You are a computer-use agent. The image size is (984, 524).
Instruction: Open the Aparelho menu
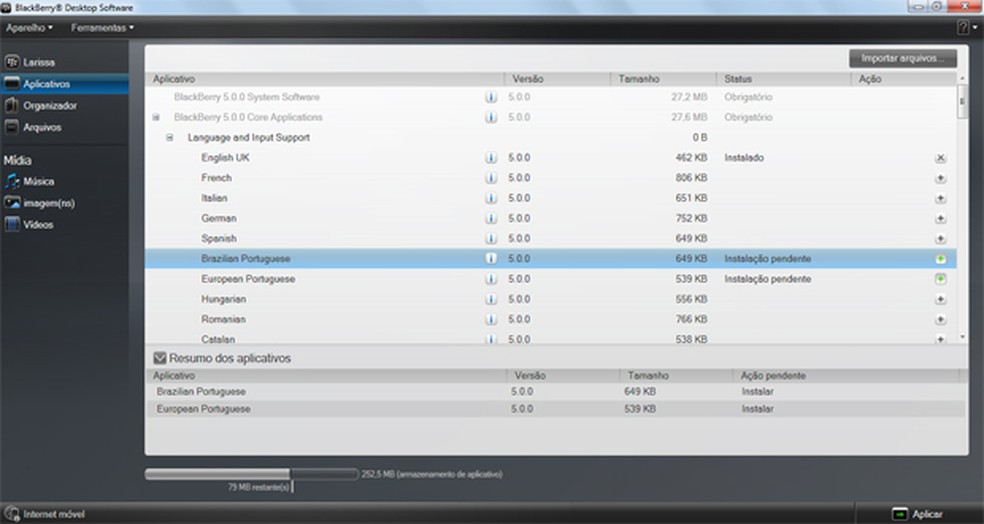pos(29,28)
